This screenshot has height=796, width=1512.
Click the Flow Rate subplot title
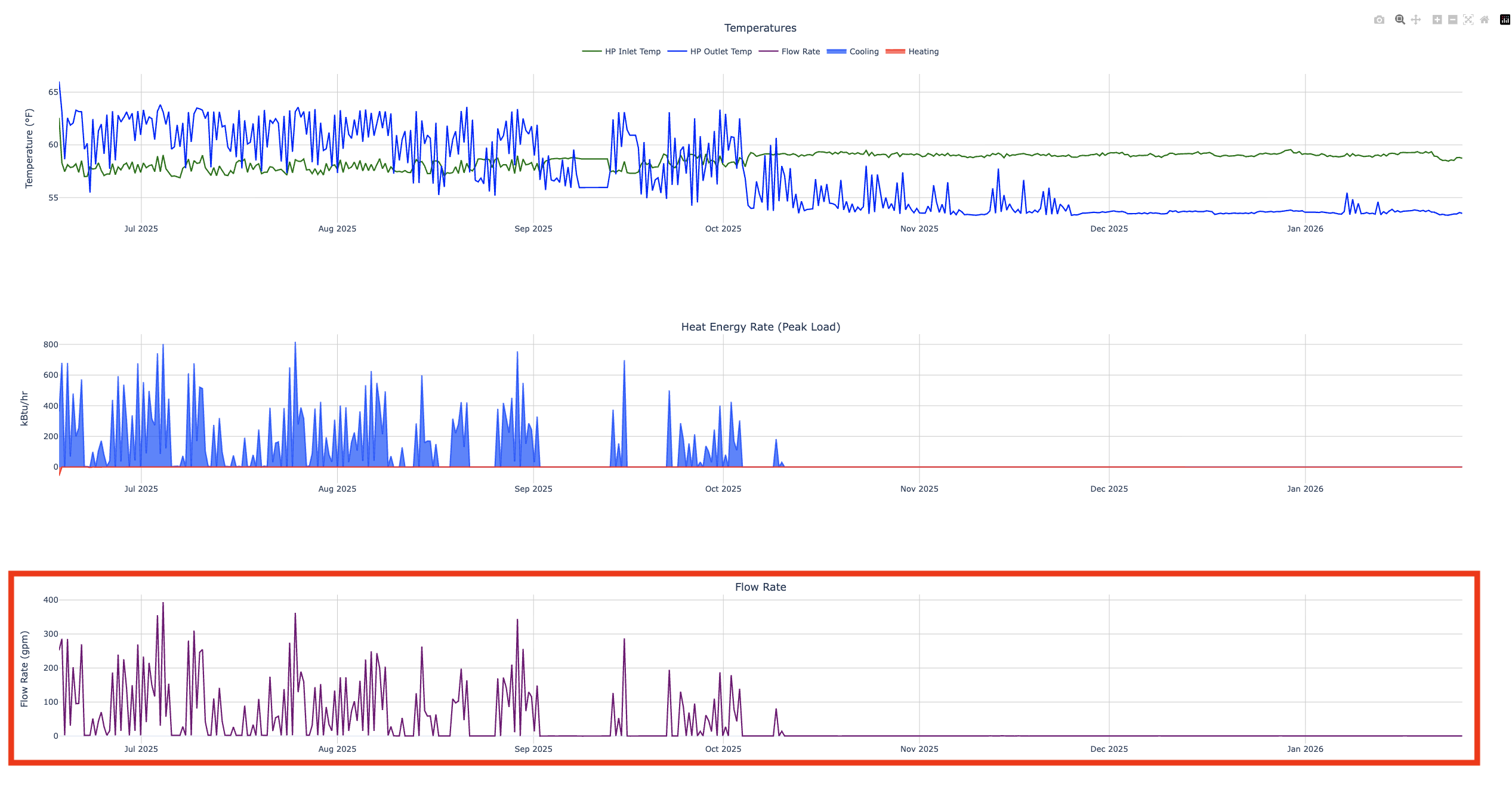tap(760, 587)
